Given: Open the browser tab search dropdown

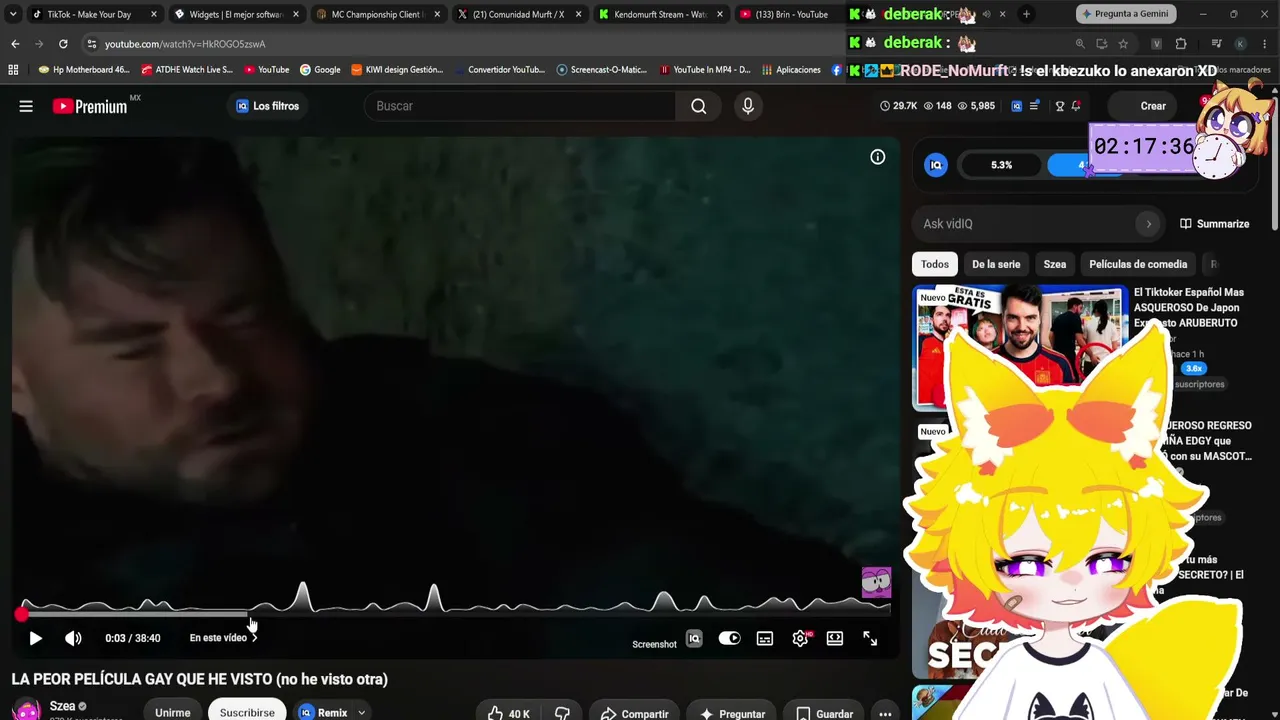Looking at the screenshot, I should click(12, 14).
